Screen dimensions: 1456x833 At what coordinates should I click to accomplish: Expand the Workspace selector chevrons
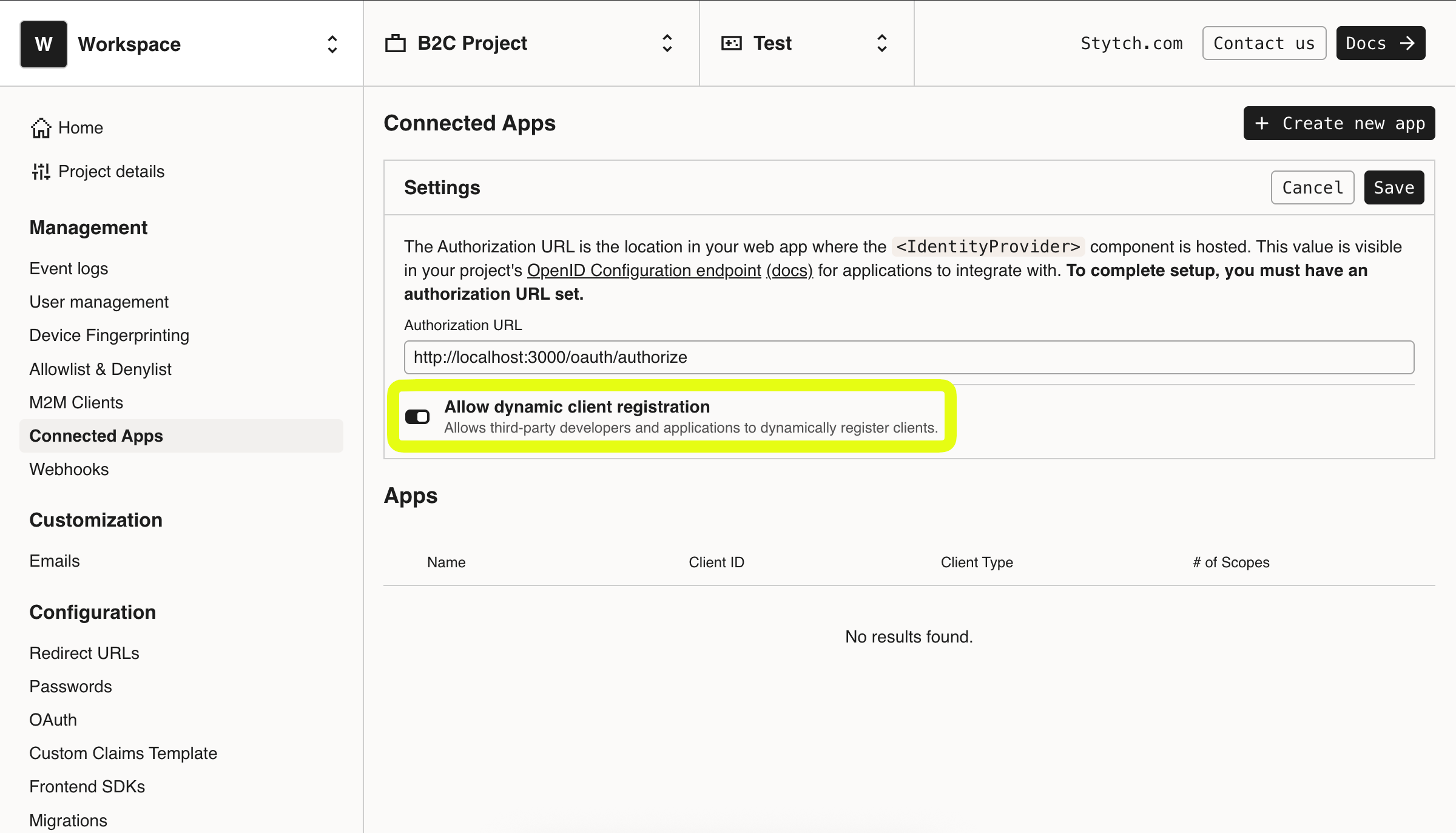pos(332,44)
